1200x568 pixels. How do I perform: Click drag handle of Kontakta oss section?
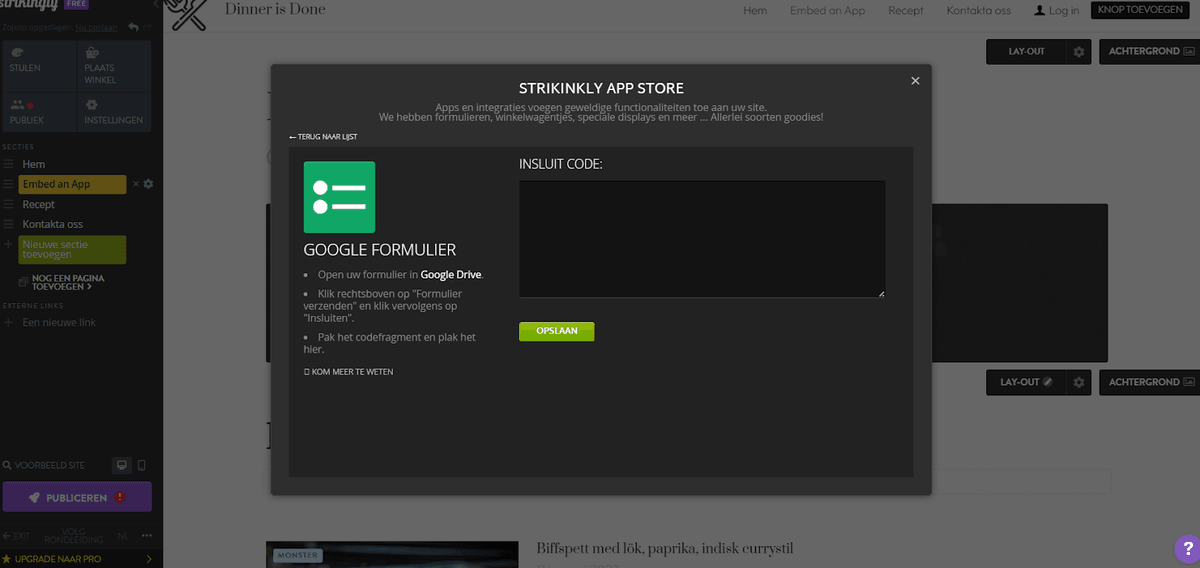(x=8, y=224)
